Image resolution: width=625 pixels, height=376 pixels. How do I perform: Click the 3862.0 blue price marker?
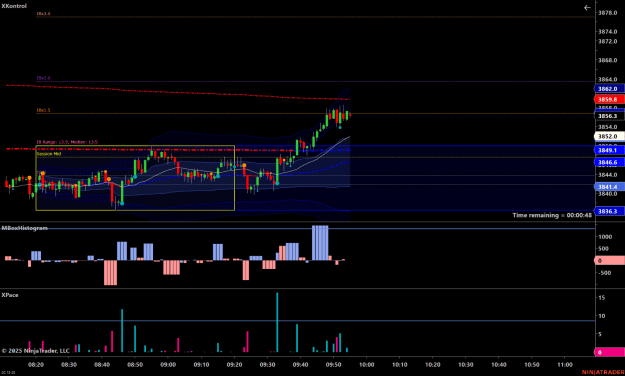click(x=609, y=89)
